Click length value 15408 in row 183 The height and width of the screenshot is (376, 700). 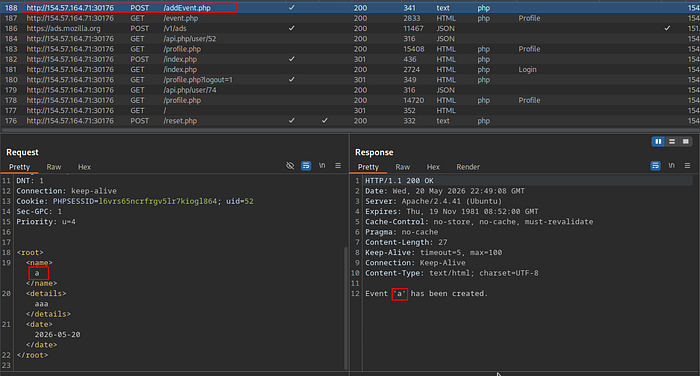[x=414, y=49]
